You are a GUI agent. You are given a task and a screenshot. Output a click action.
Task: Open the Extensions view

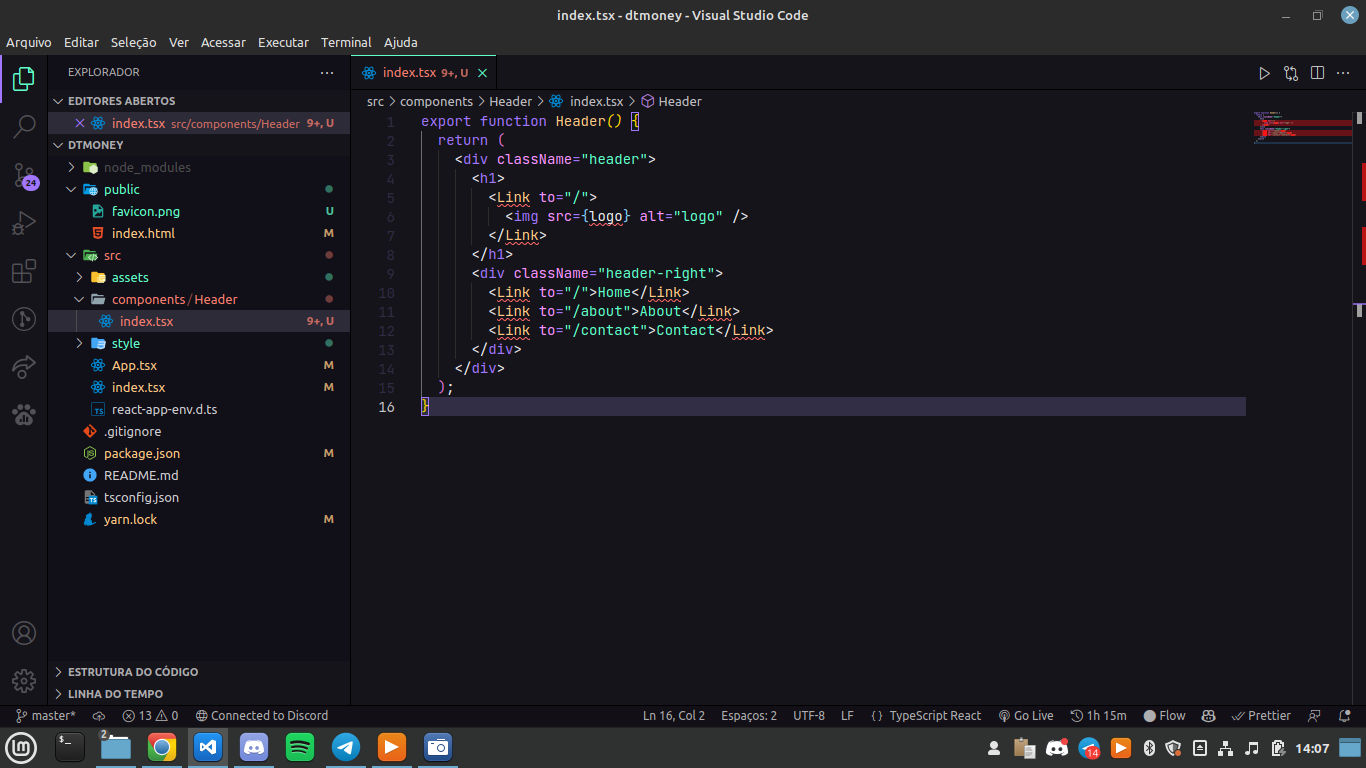[x=24, y=272]
